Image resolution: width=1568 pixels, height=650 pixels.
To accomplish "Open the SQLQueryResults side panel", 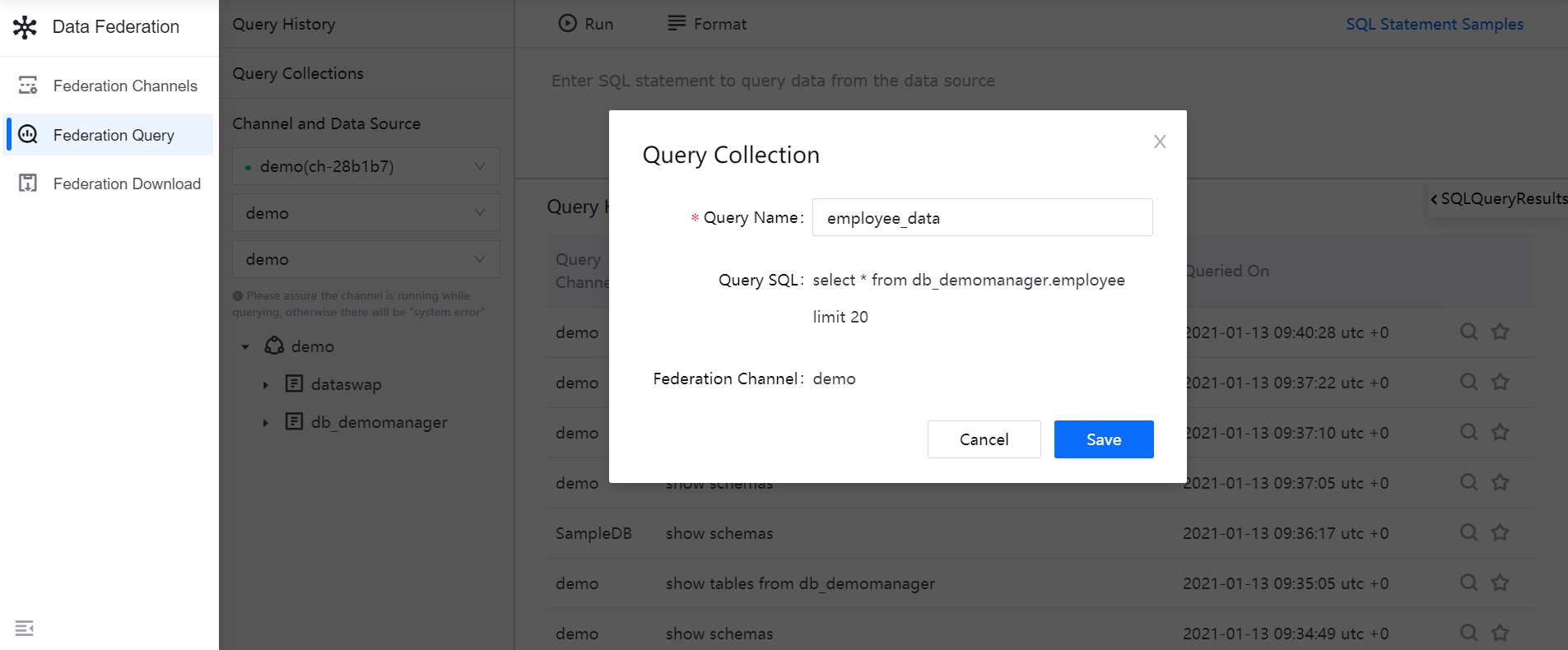I will pos(1498,199).
